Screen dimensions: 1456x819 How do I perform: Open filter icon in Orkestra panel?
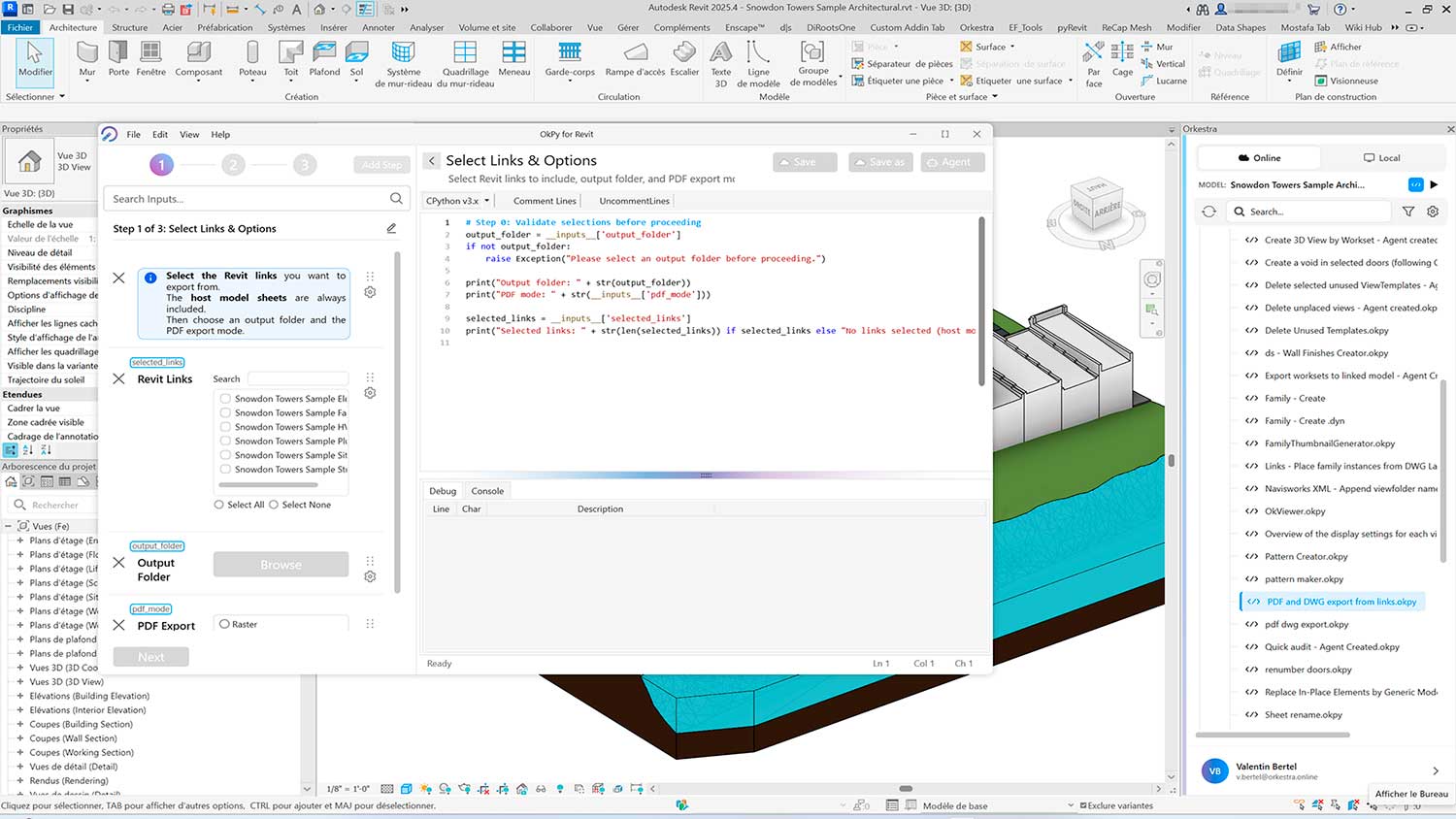[1408, 212]
